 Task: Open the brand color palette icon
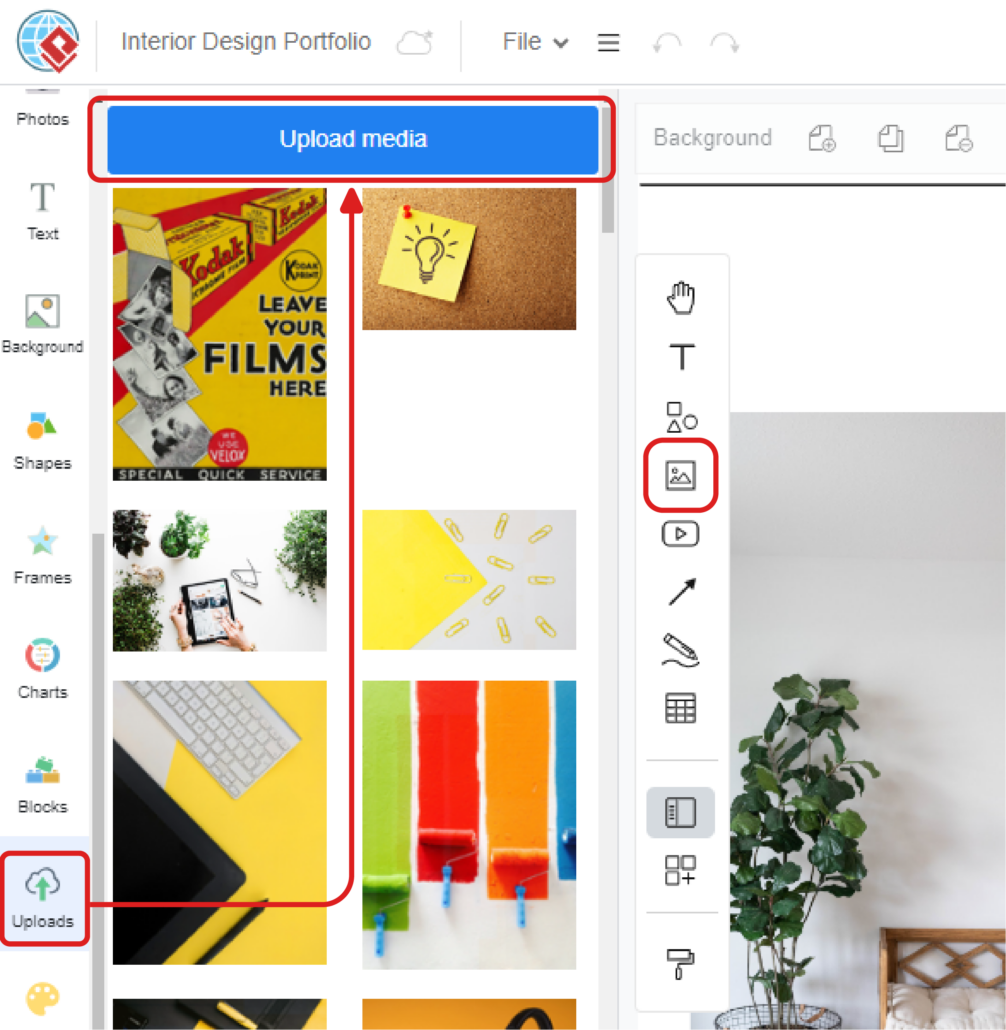tap(43, 1000)
